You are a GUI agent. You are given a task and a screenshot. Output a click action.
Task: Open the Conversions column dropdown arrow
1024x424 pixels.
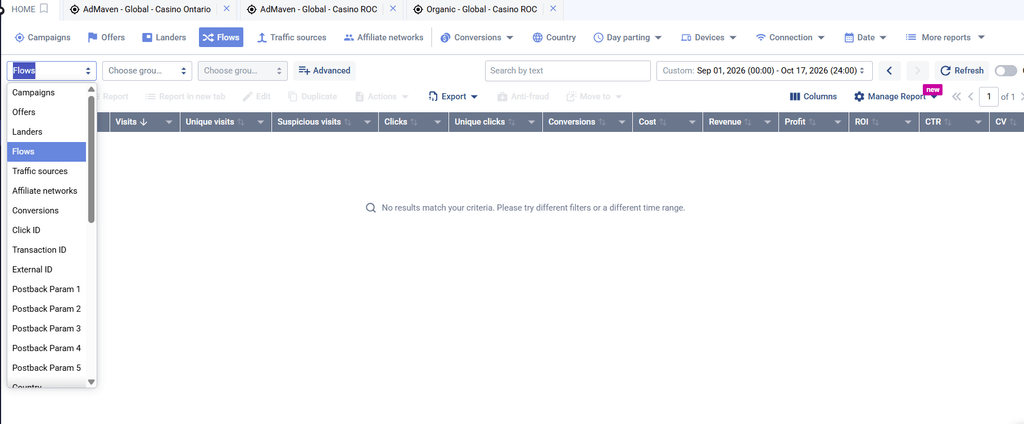coord(623,122)
